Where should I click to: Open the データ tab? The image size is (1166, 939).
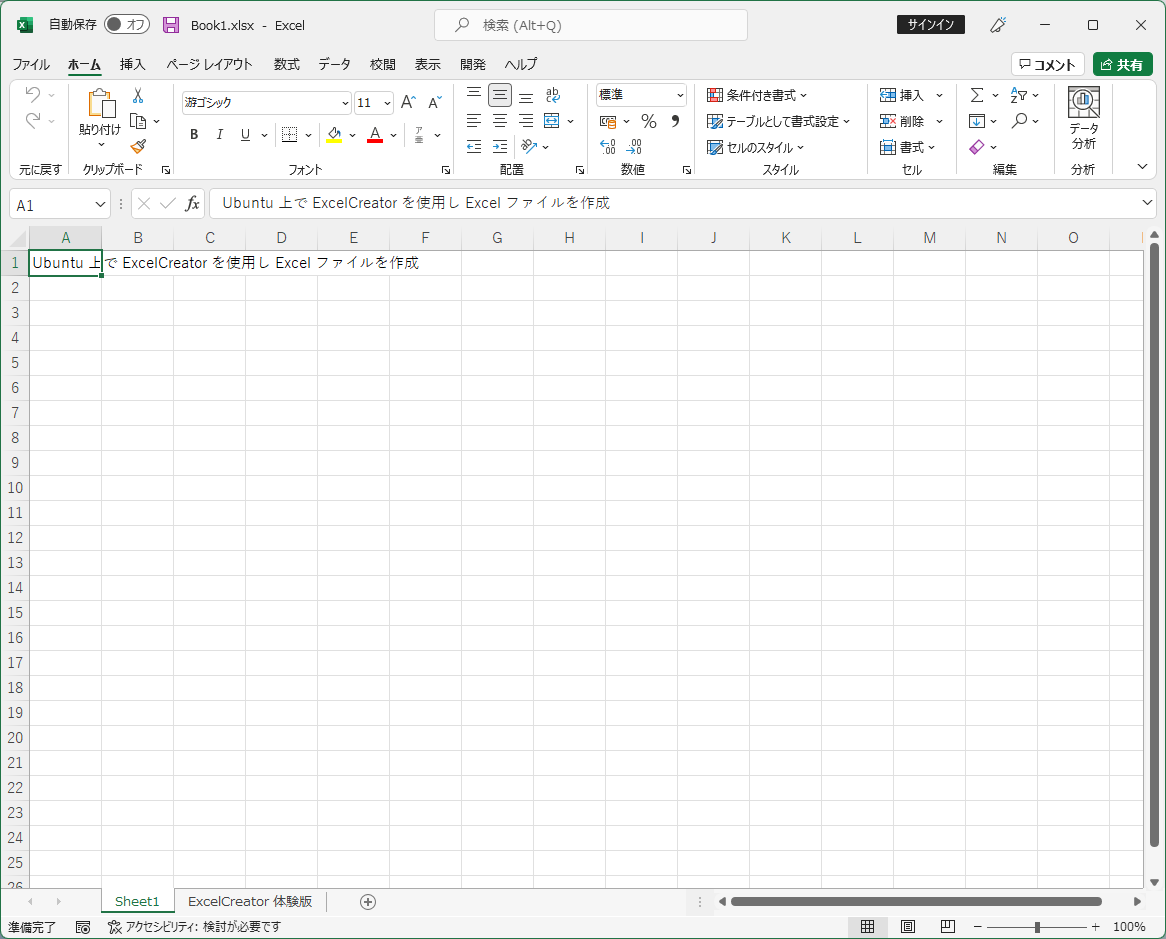[x=335, y=65]
